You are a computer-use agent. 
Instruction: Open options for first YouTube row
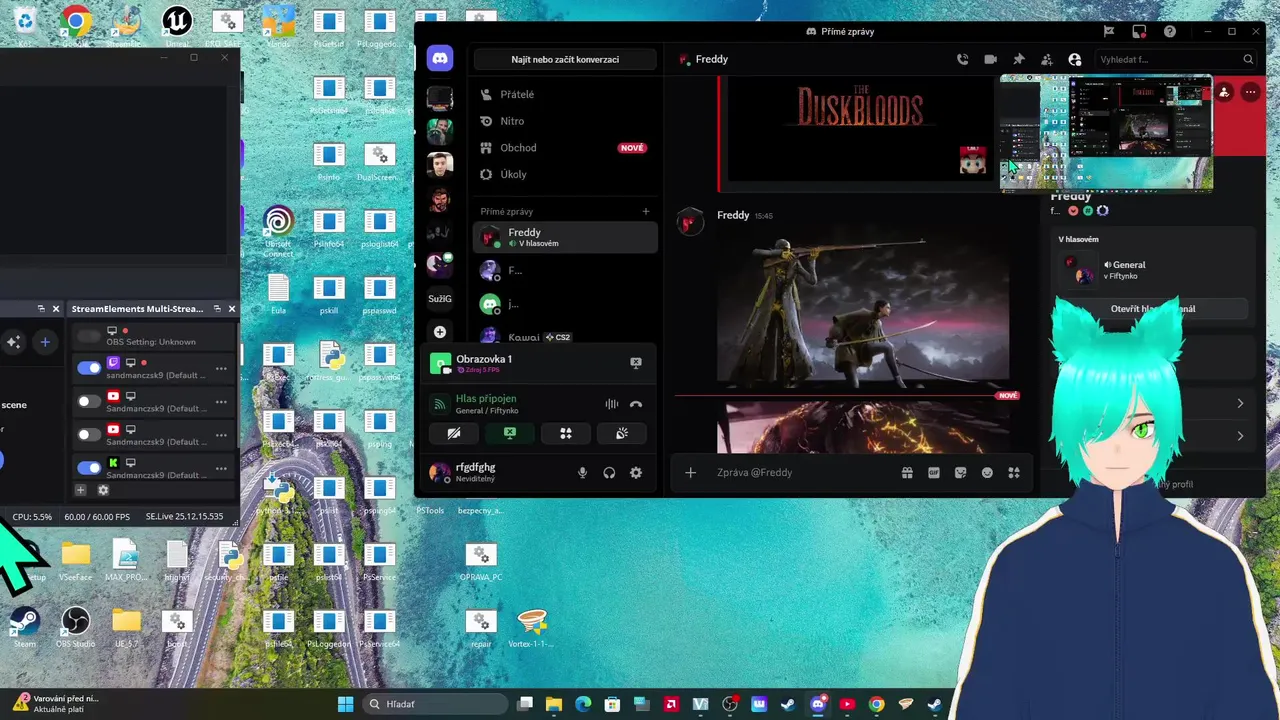[221, 401]
